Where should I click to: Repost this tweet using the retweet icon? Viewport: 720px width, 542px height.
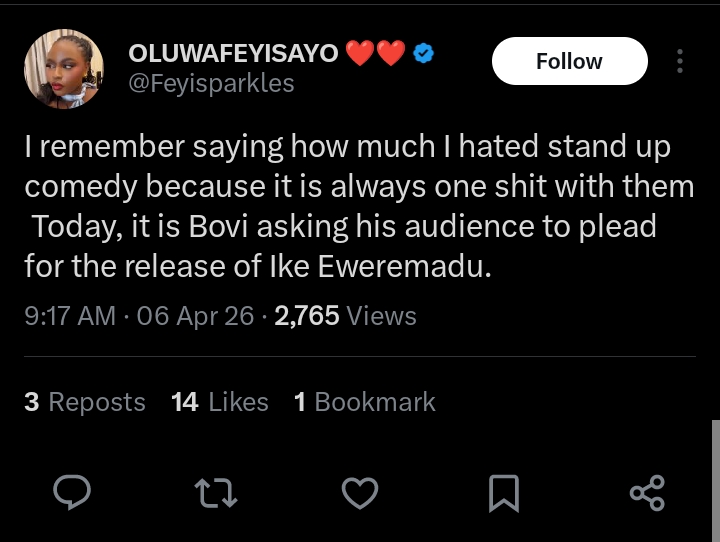click(x=215, y=492)
